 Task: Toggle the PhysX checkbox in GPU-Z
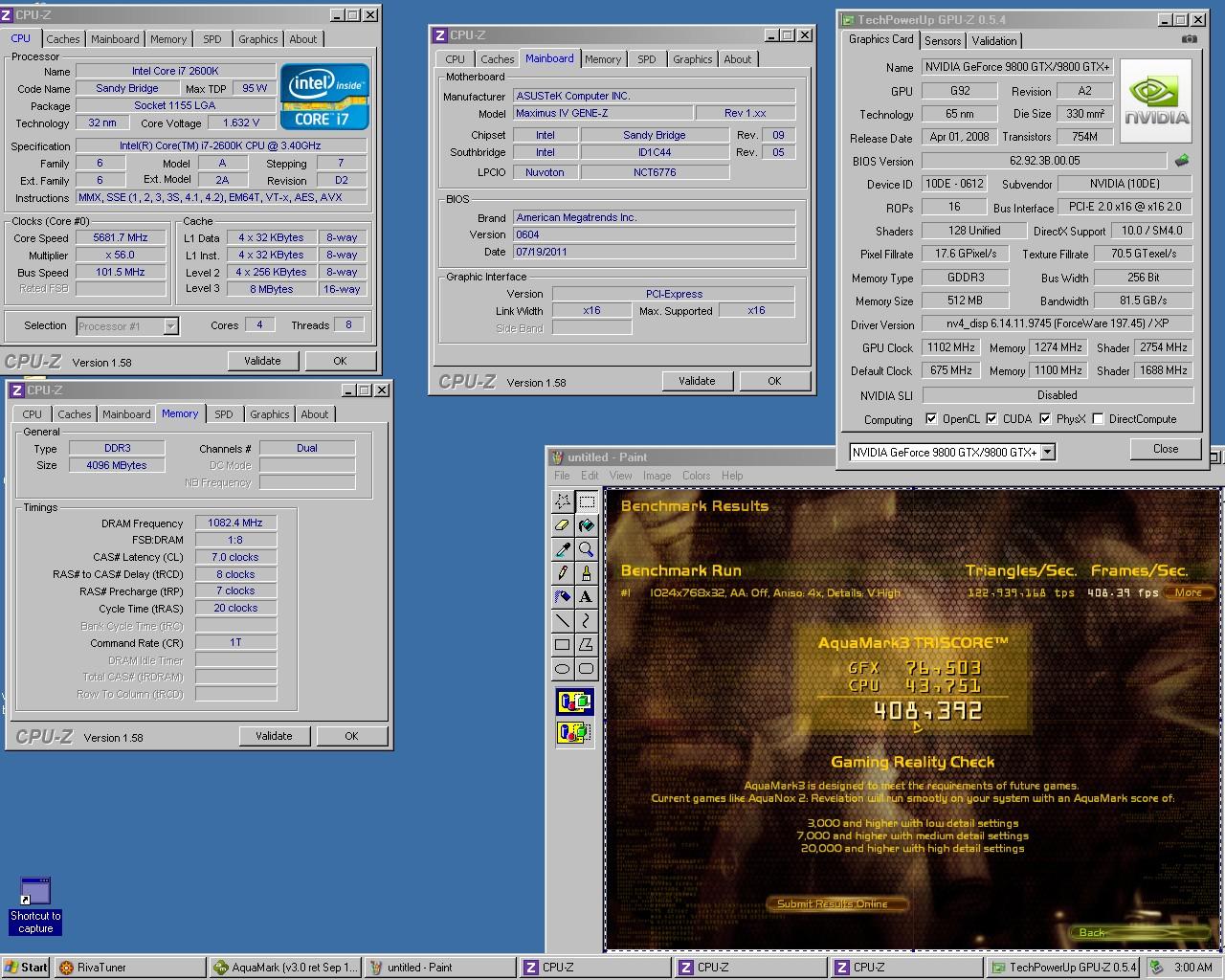[x=1045, y=419]
